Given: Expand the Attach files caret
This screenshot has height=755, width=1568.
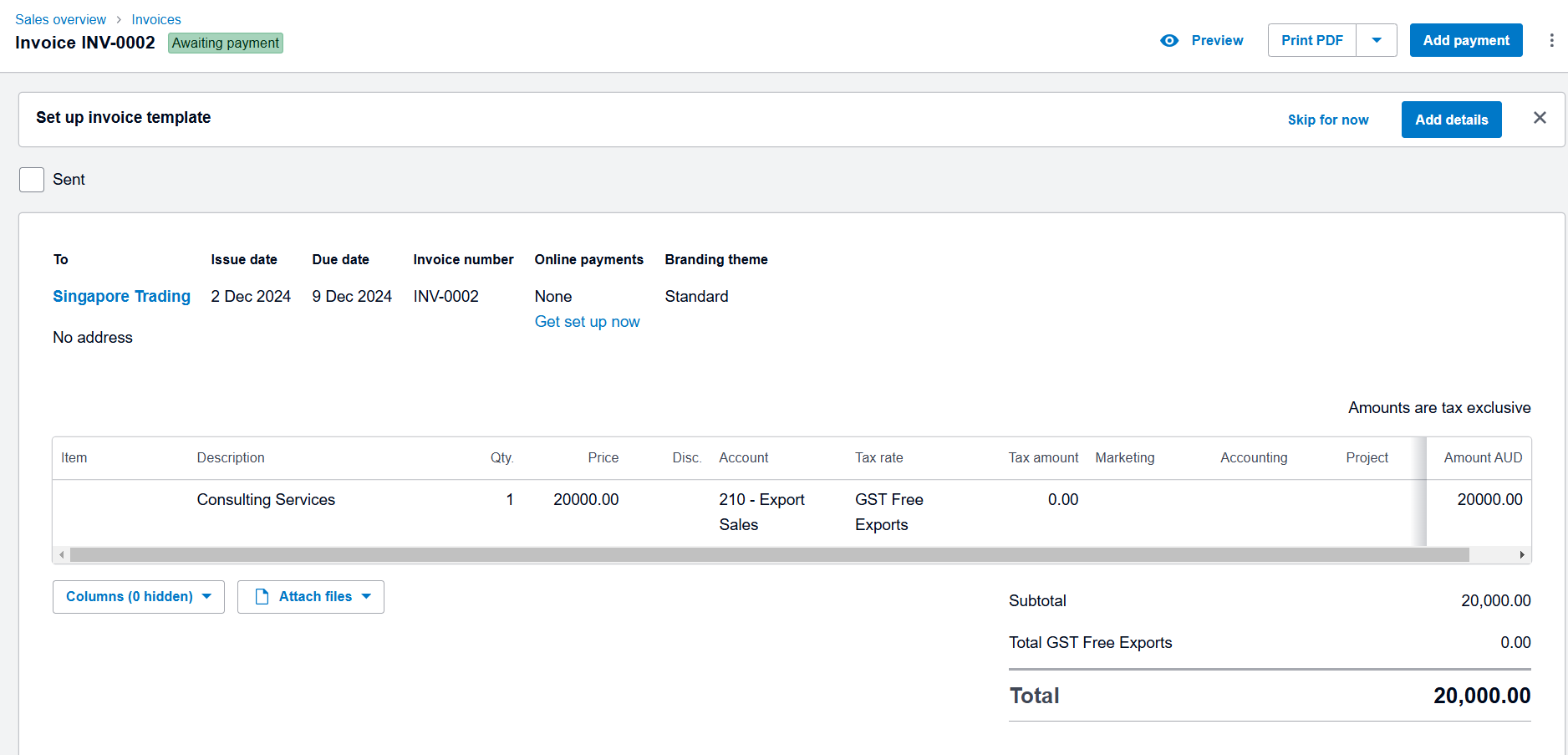Looking at the screenshot, I should 366,597.
